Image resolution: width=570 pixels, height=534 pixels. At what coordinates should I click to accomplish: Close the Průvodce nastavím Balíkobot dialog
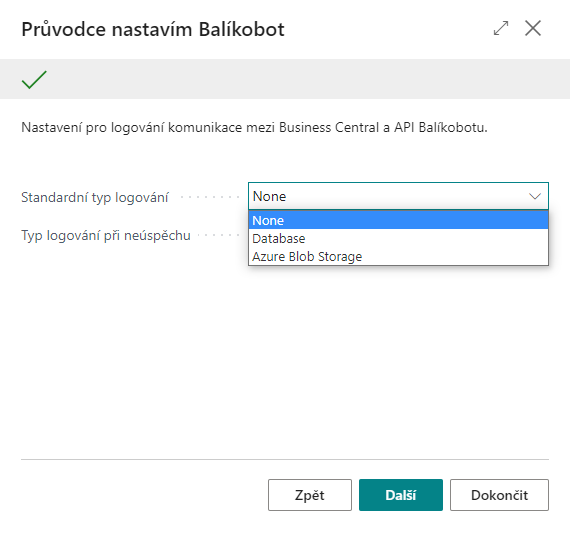click(x=533, y=28)
